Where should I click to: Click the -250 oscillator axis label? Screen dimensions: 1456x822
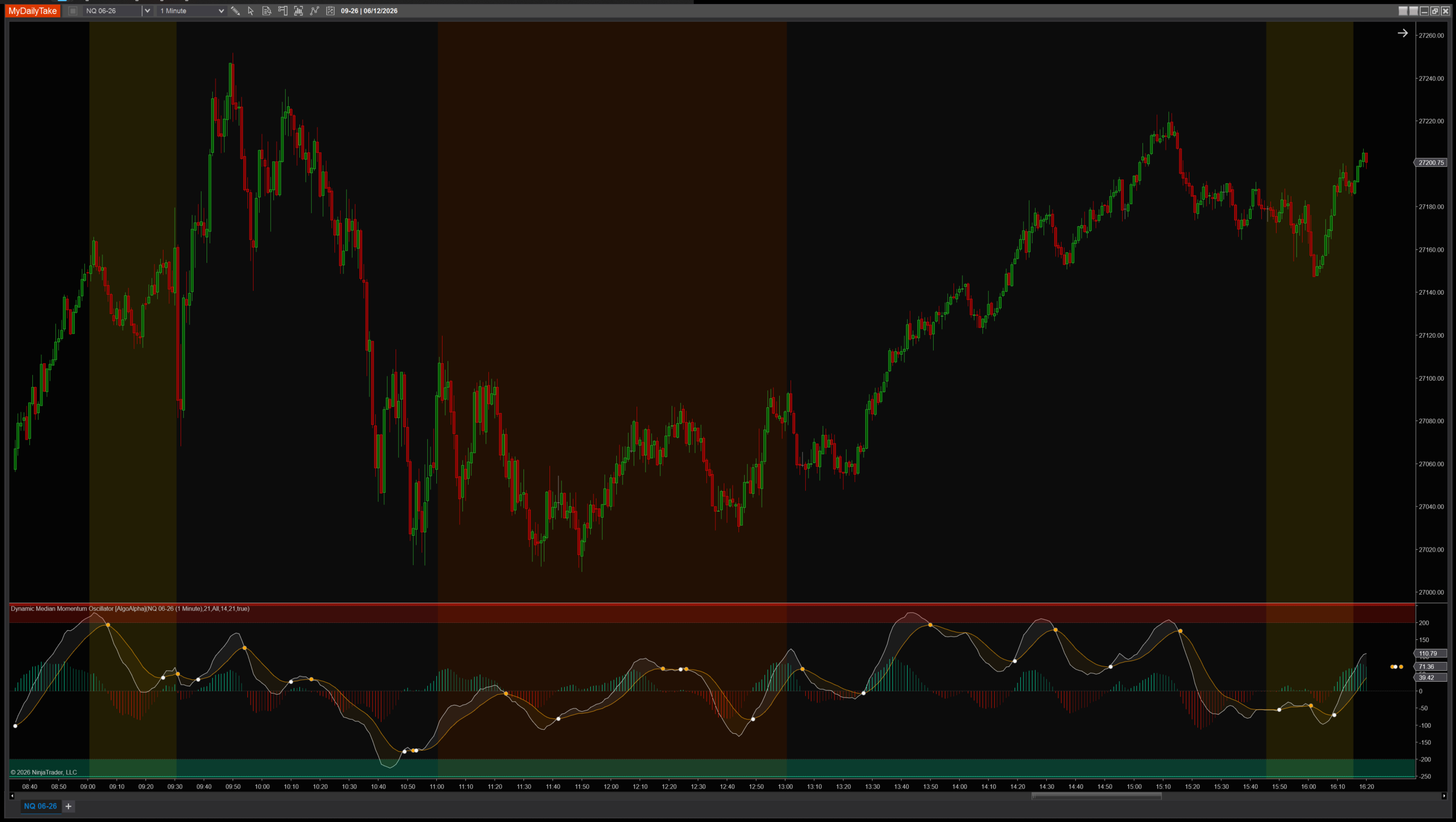[x=1424, y=777]
